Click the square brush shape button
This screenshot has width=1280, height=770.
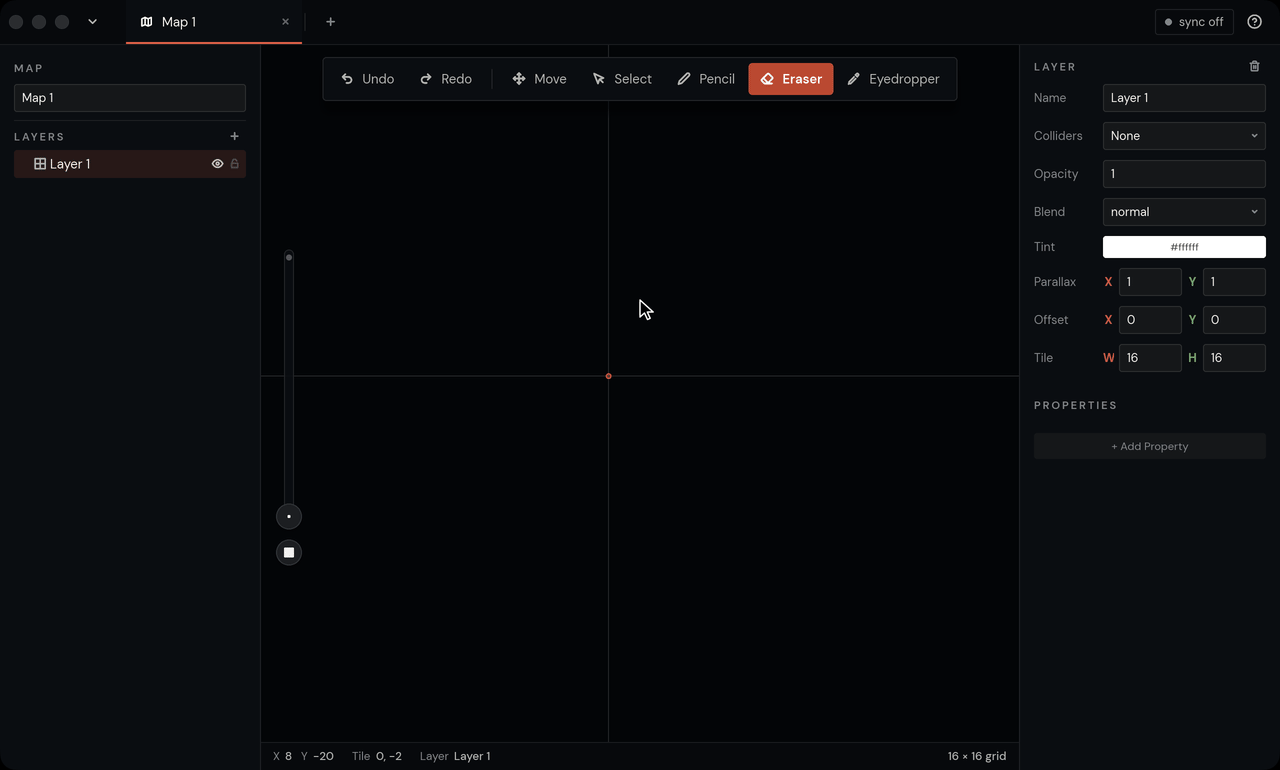click(289, 553)
